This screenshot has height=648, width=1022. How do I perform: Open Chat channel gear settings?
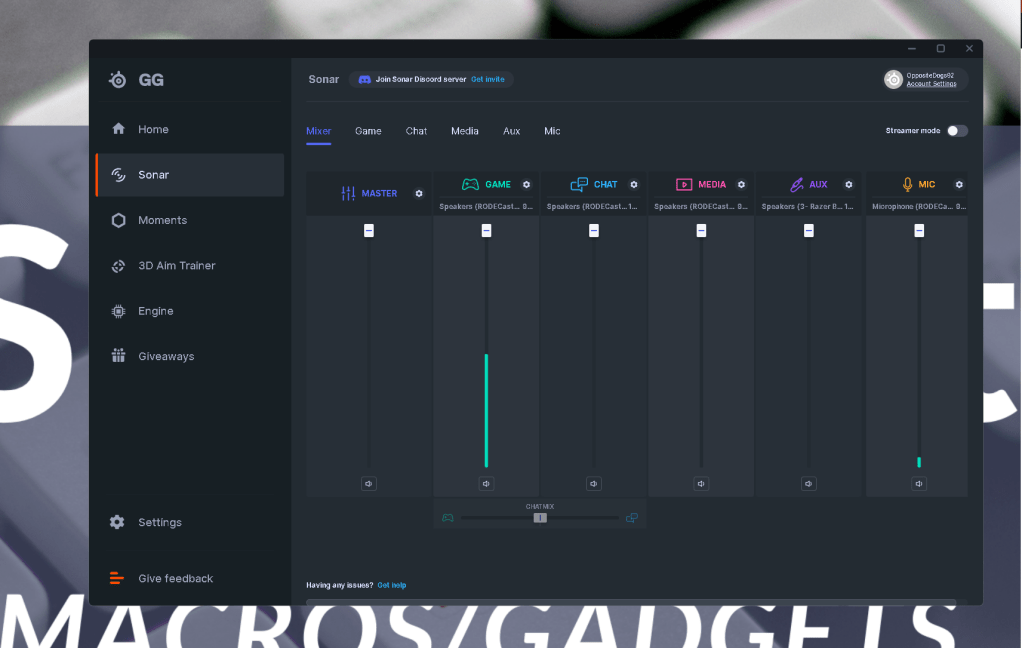(634, 184)
